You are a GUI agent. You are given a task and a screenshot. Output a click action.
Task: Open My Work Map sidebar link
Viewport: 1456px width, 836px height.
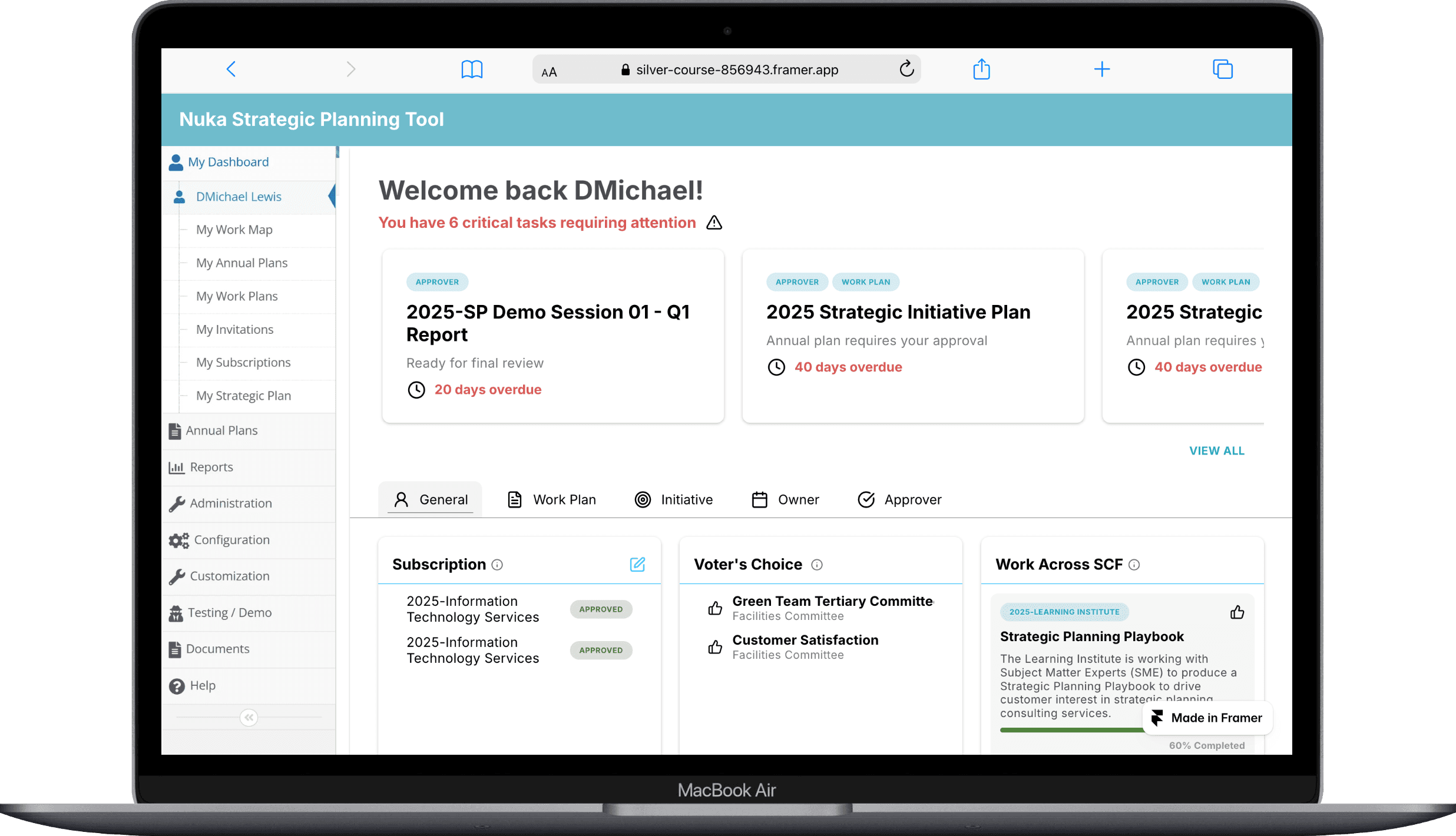[234, 230]
